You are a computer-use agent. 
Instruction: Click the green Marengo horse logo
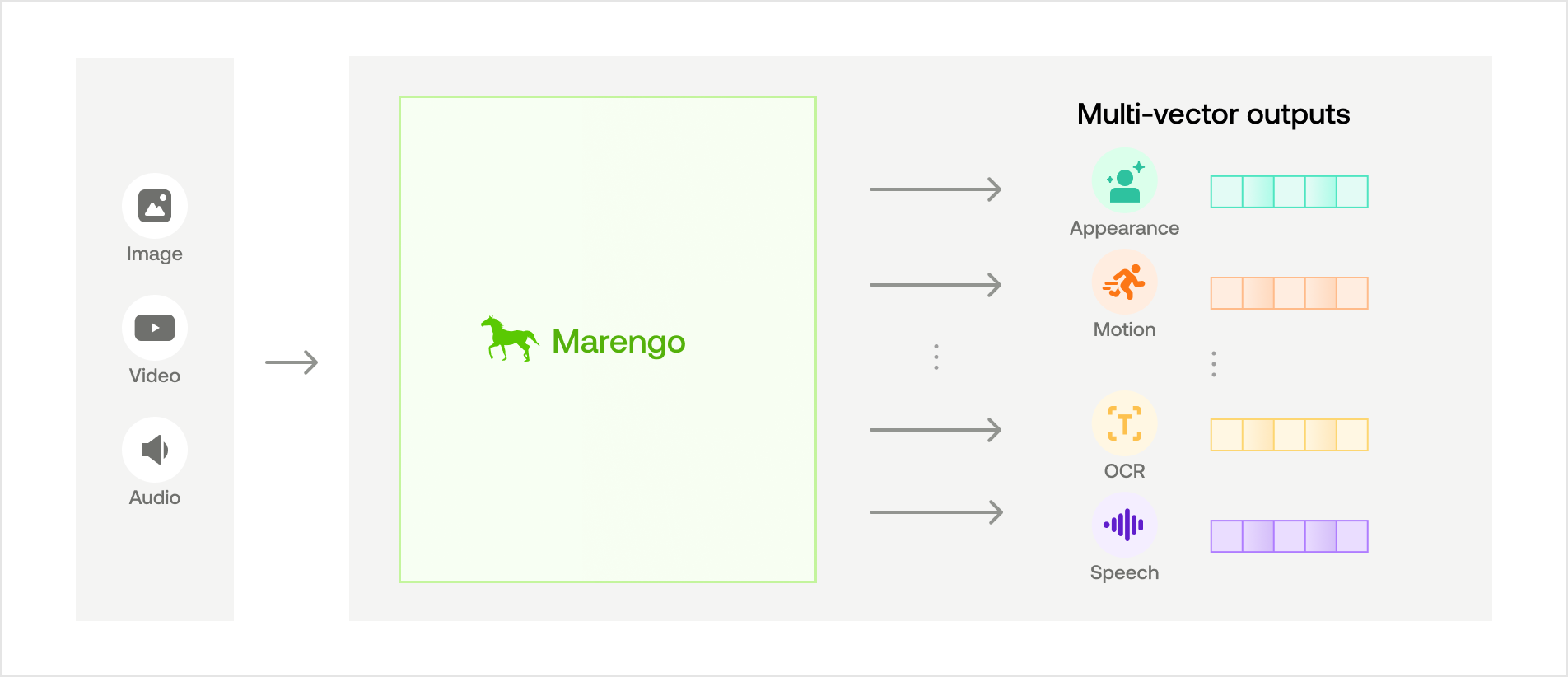pos(509,339)
